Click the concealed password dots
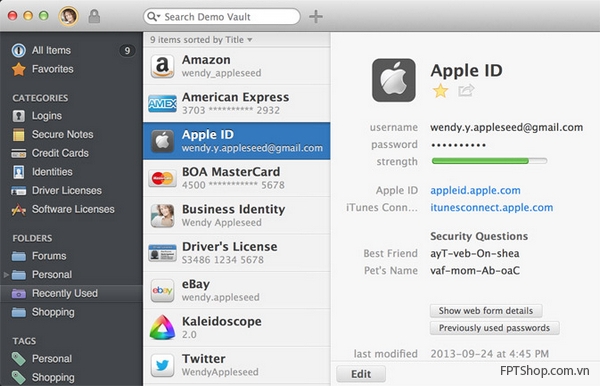Screen dimensions: 600x386 coord(458,145)
